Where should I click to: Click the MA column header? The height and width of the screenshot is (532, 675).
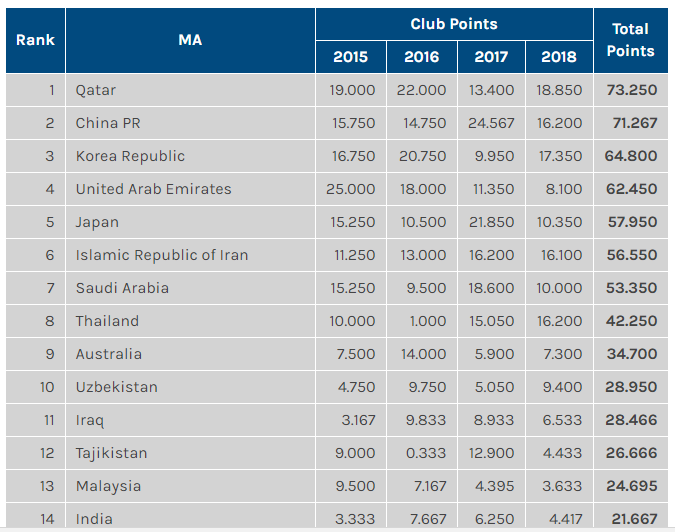click(190, 40)
